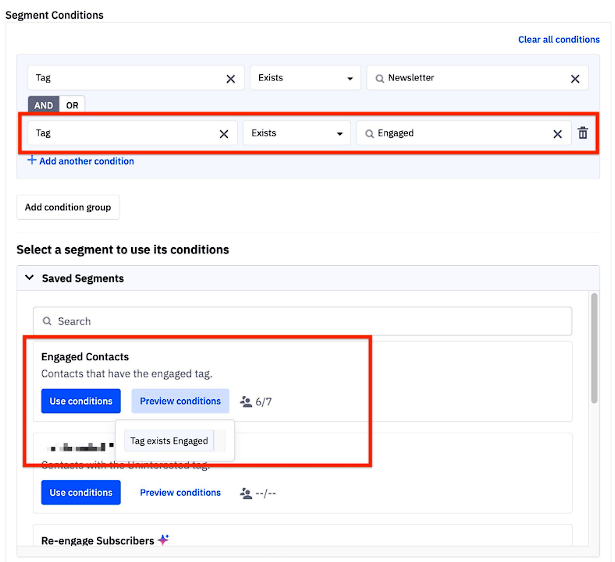This screenshot has height=562, width=615.
Task: Click the search icon in Saved Segments search
Action: (x=47, y=321)
